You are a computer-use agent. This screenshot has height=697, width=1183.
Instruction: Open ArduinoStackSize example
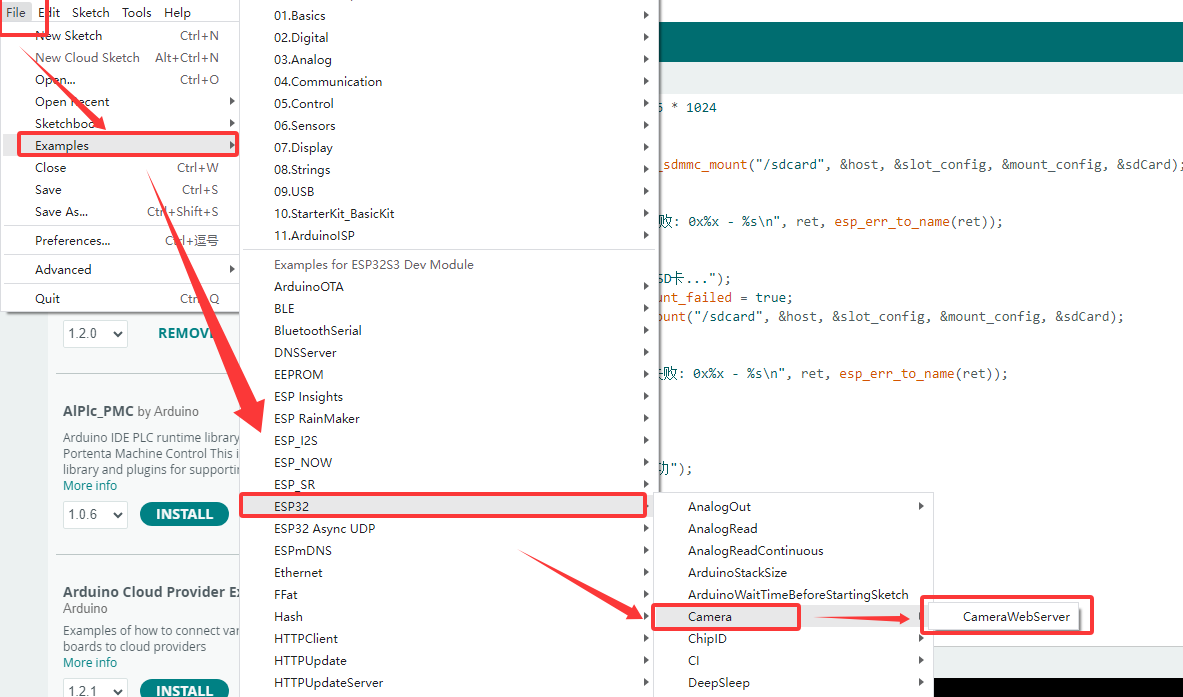point(793,573)
